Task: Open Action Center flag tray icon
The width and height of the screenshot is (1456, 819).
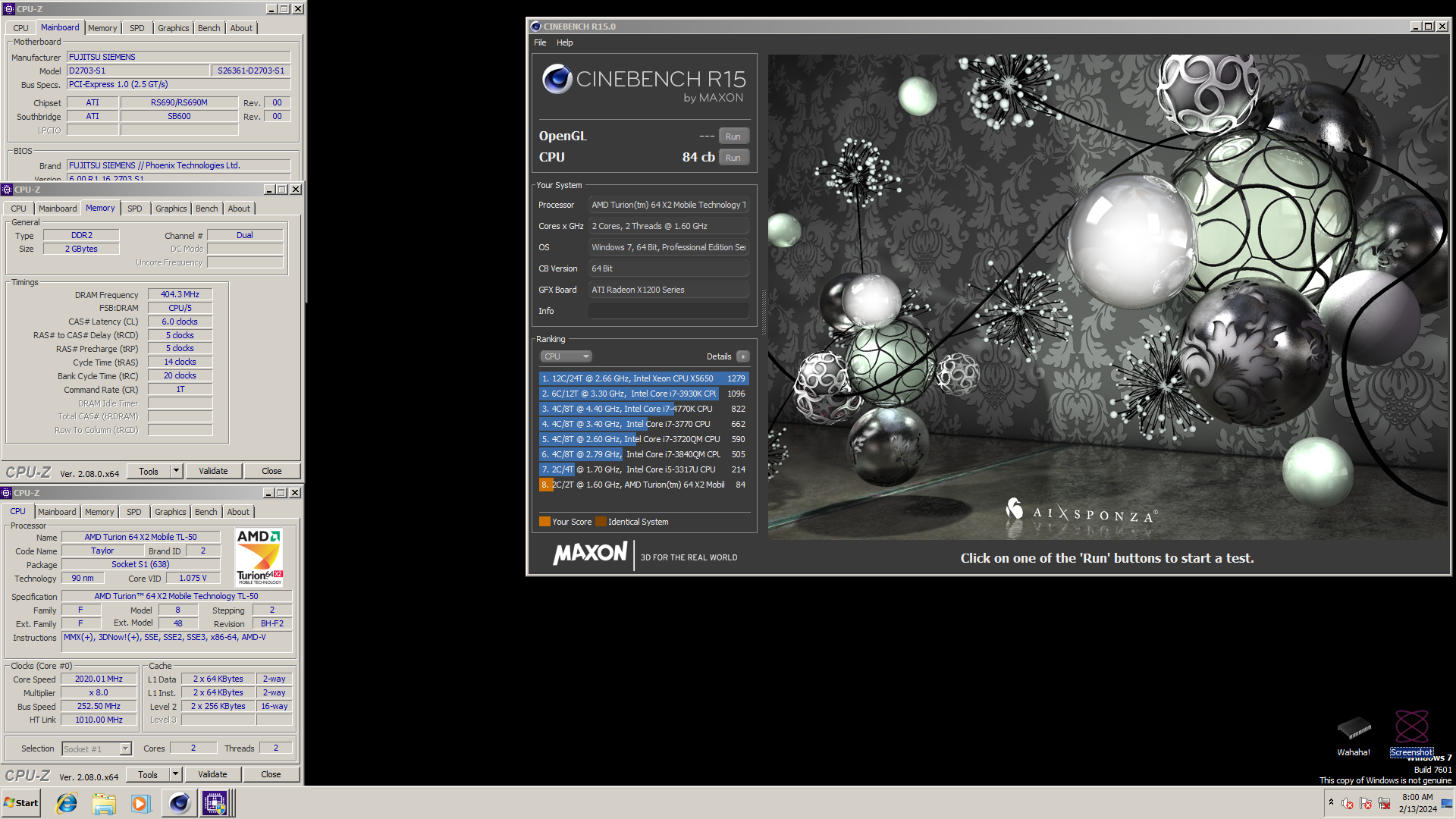Action: click(x=1366, y=804)
